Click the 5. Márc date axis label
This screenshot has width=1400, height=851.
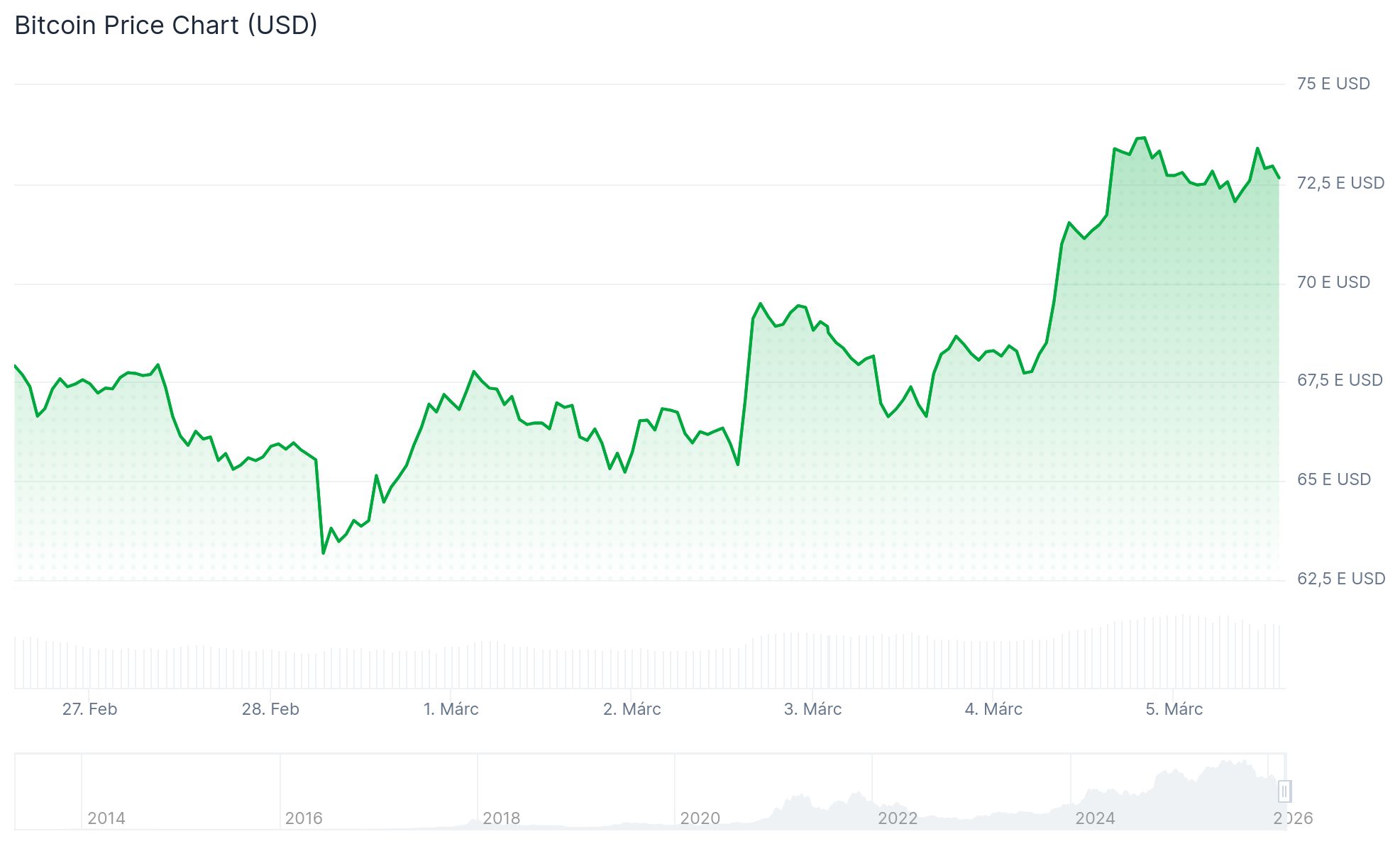point(1174,709)
